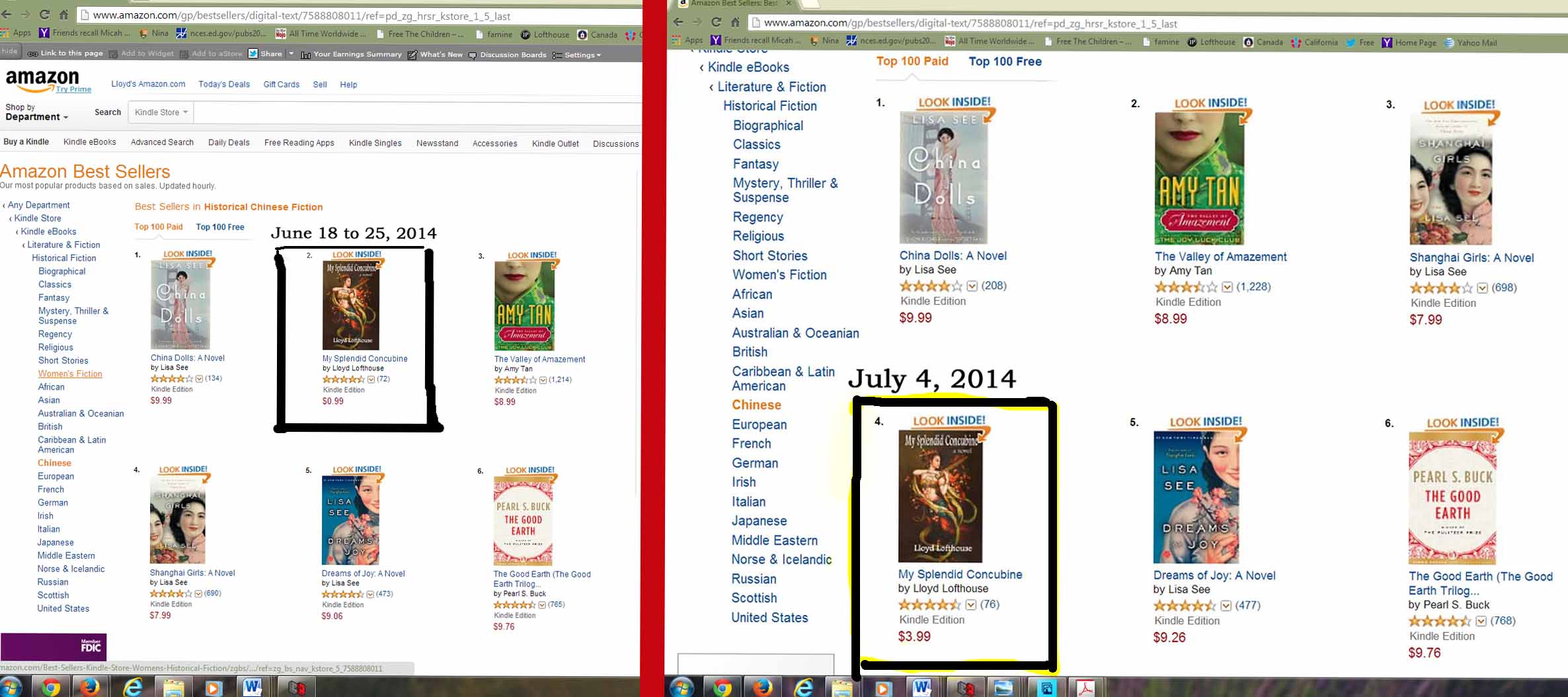1568x697 pixels.
Task: Click the Amazon search input field
Action: [418, 112]
